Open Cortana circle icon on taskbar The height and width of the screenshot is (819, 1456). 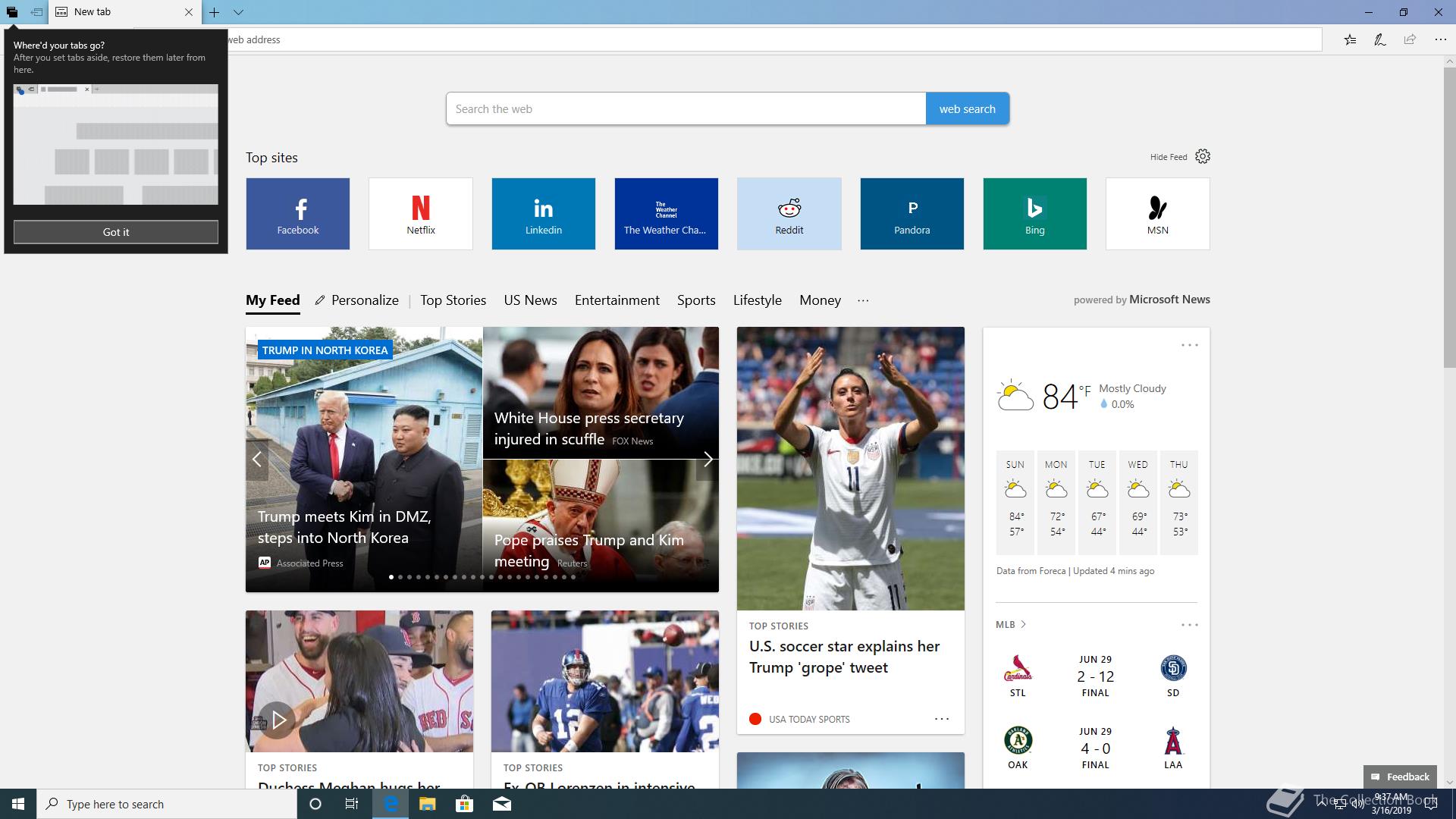315,804
